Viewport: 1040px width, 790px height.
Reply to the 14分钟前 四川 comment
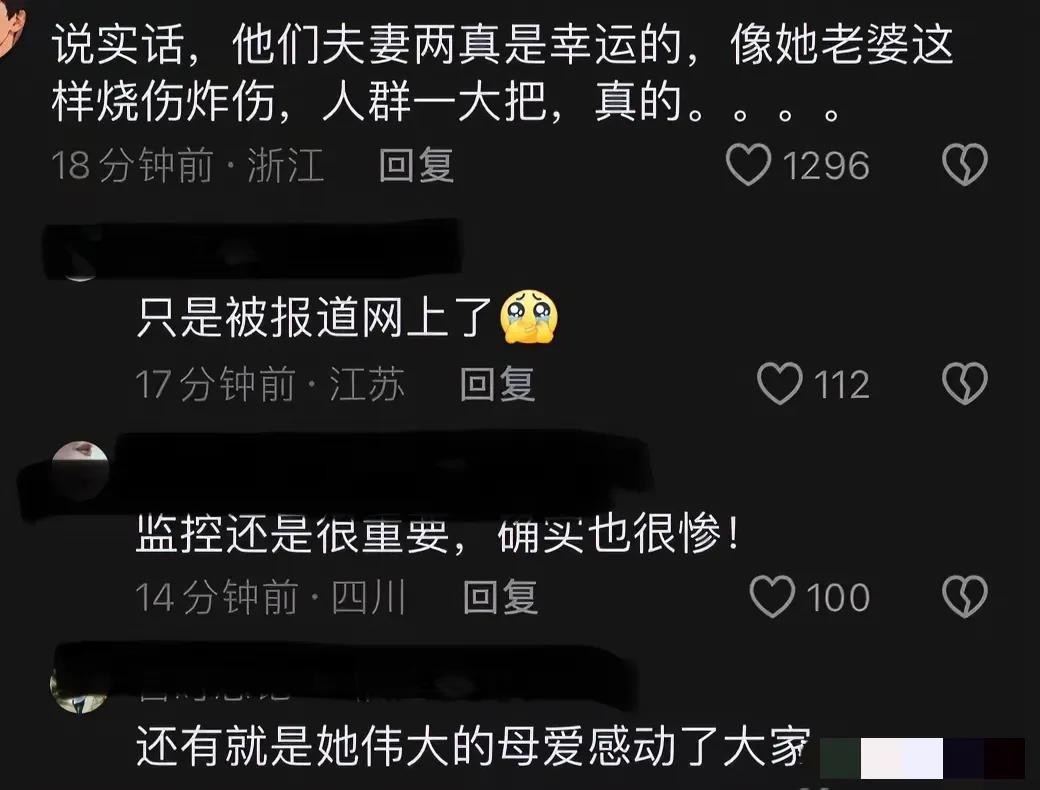500,597
